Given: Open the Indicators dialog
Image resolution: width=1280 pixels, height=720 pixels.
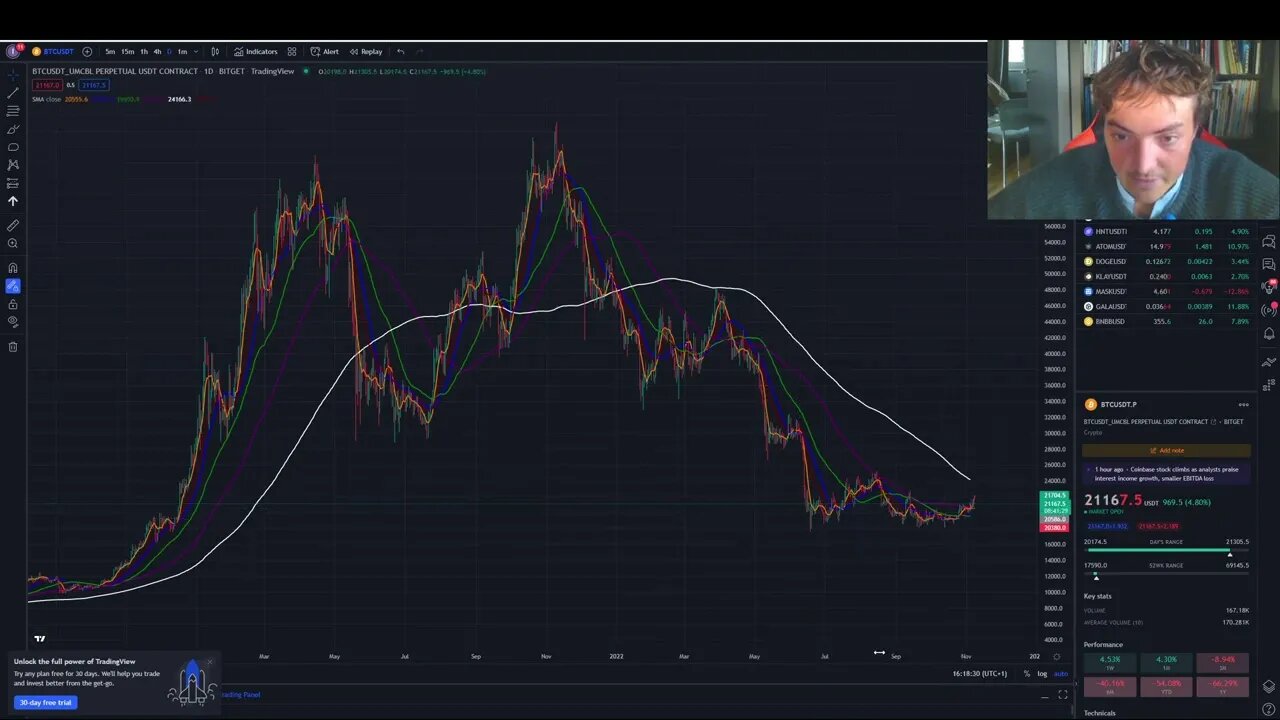Looking at the screenshot, I should 256,51.
